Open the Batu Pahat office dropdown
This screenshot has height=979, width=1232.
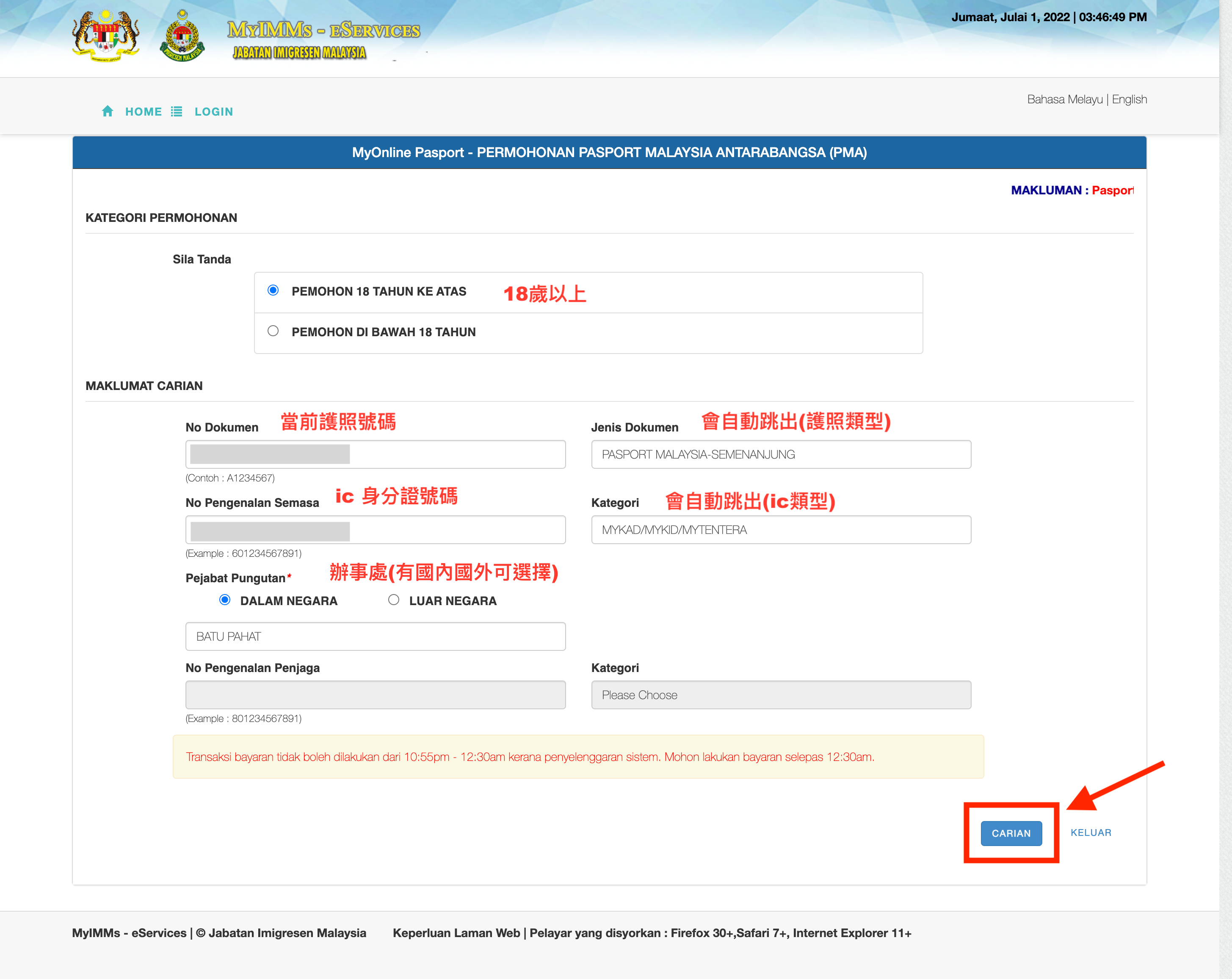(376, 636)
